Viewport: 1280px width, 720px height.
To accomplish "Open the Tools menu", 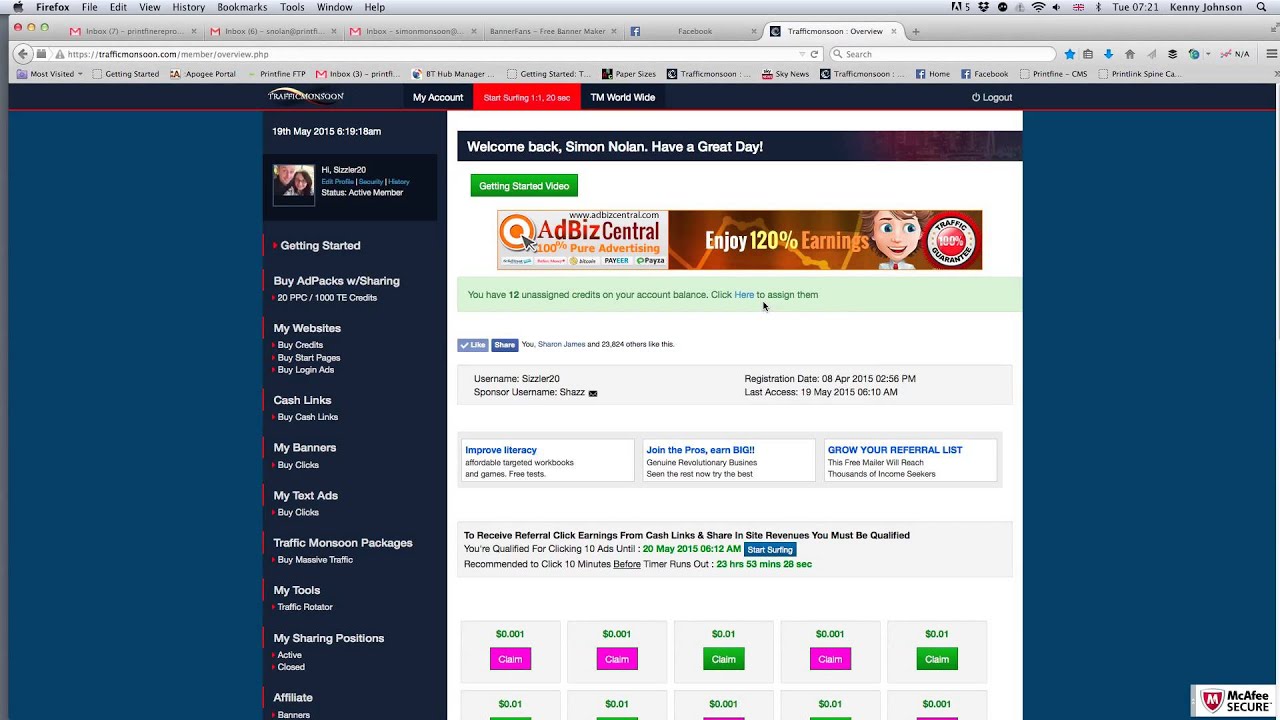I will coord(292,7).
